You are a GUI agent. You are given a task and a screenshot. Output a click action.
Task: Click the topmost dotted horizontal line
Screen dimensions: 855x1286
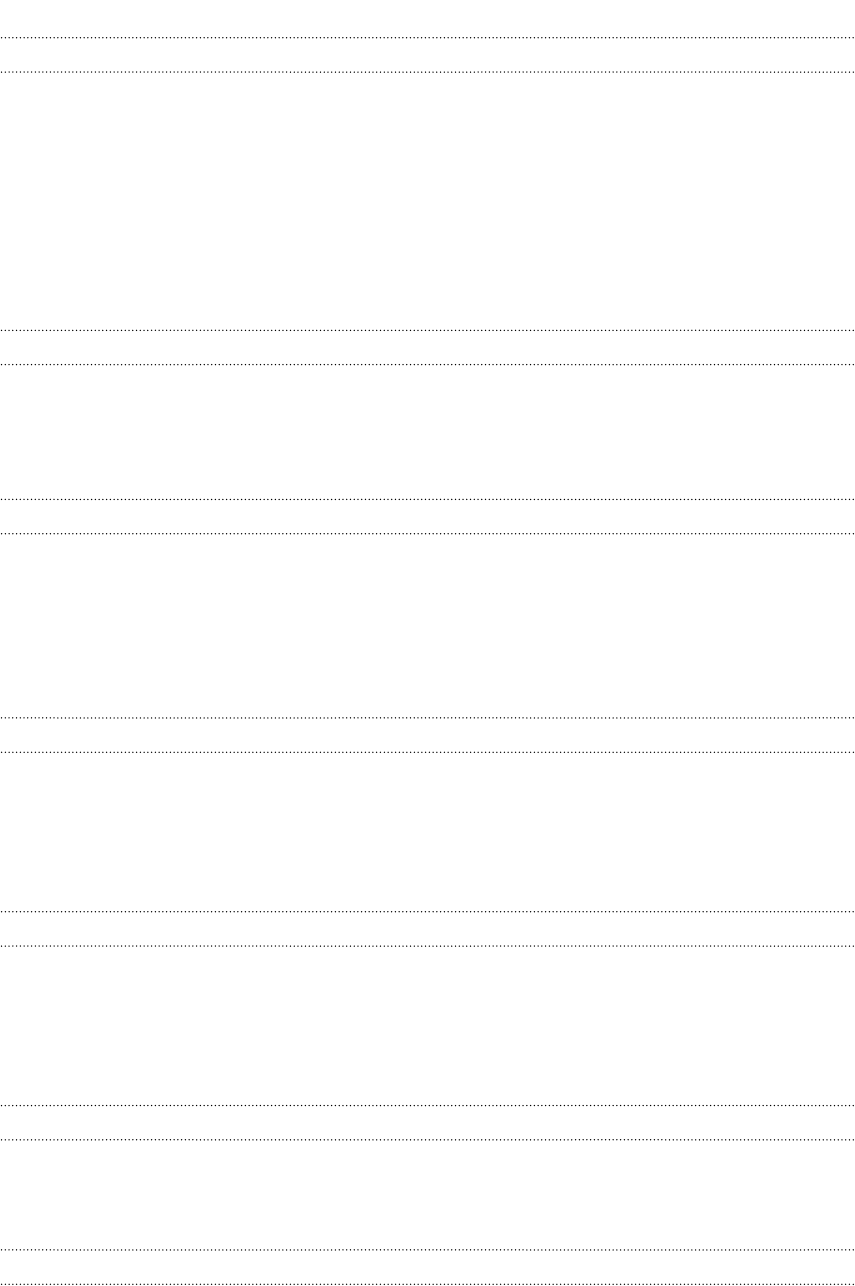pyautogui.click(x=427, y=38)
